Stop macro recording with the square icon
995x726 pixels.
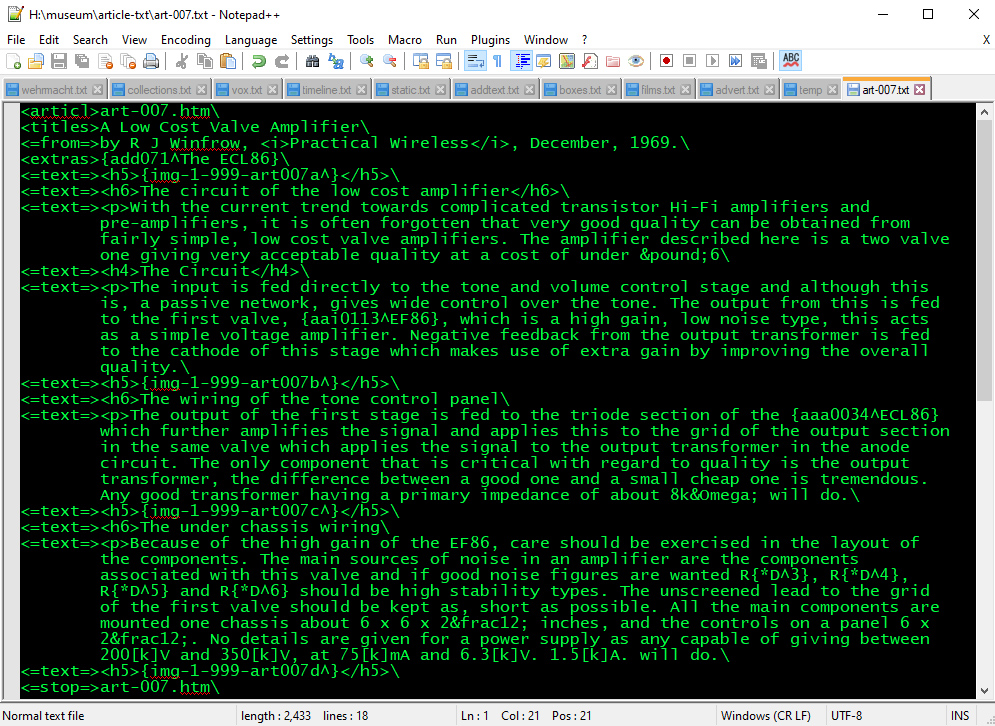[x=689, y=61]
